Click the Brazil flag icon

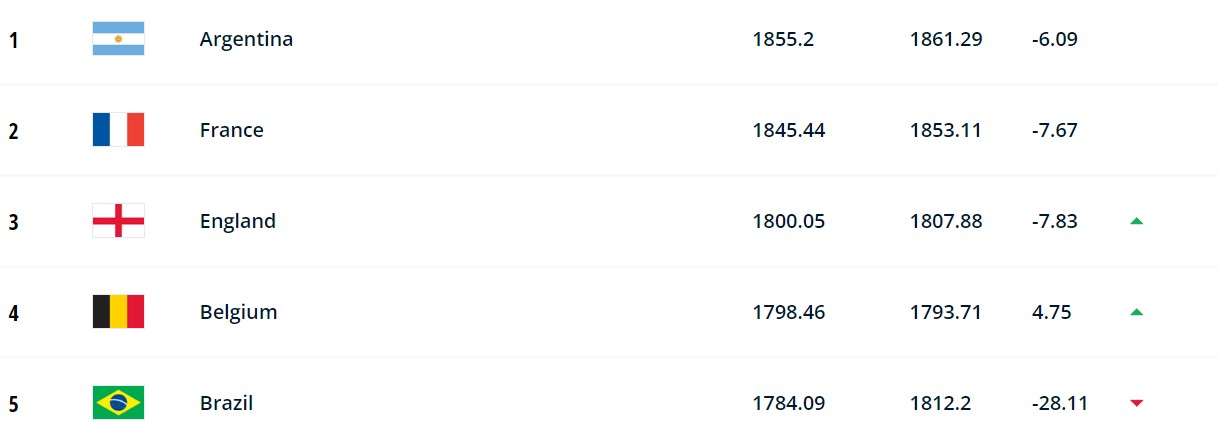point(118,403)
